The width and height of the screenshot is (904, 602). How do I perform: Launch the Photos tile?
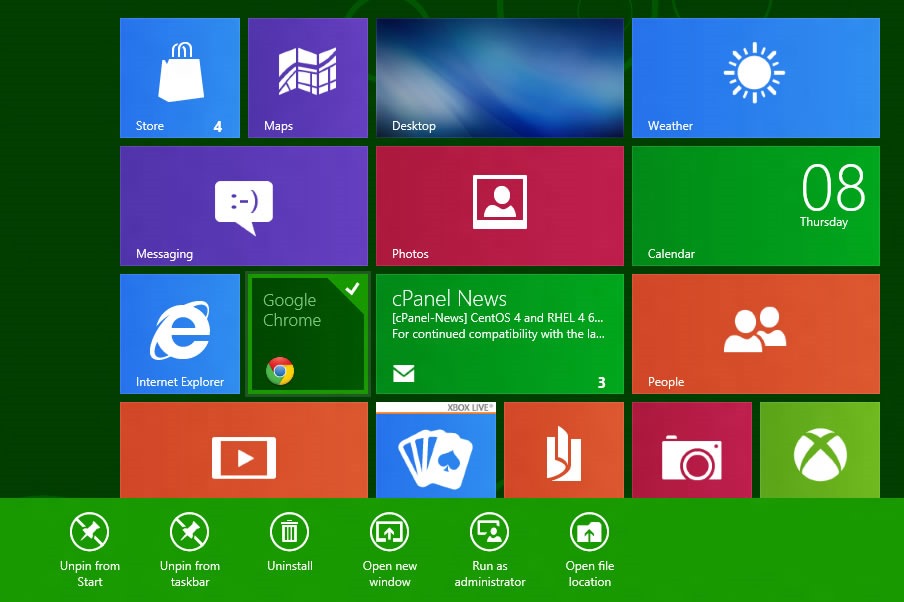[500, 205]
